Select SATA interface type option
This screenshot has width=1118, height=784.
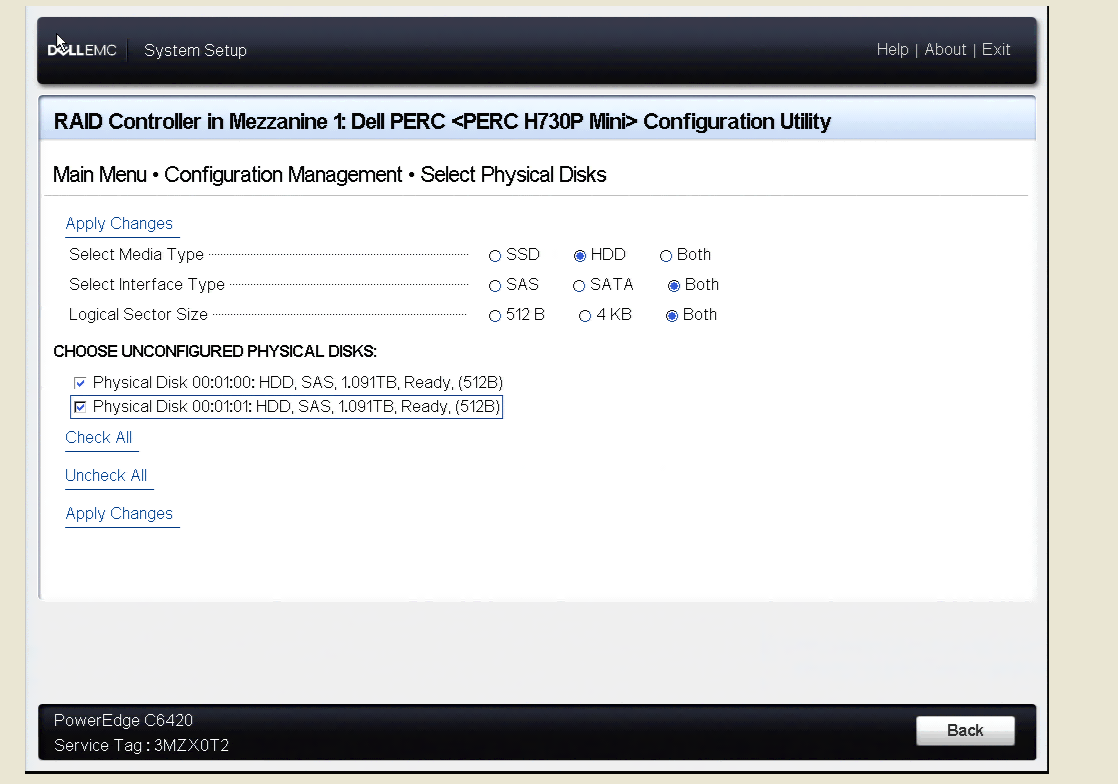579,286
